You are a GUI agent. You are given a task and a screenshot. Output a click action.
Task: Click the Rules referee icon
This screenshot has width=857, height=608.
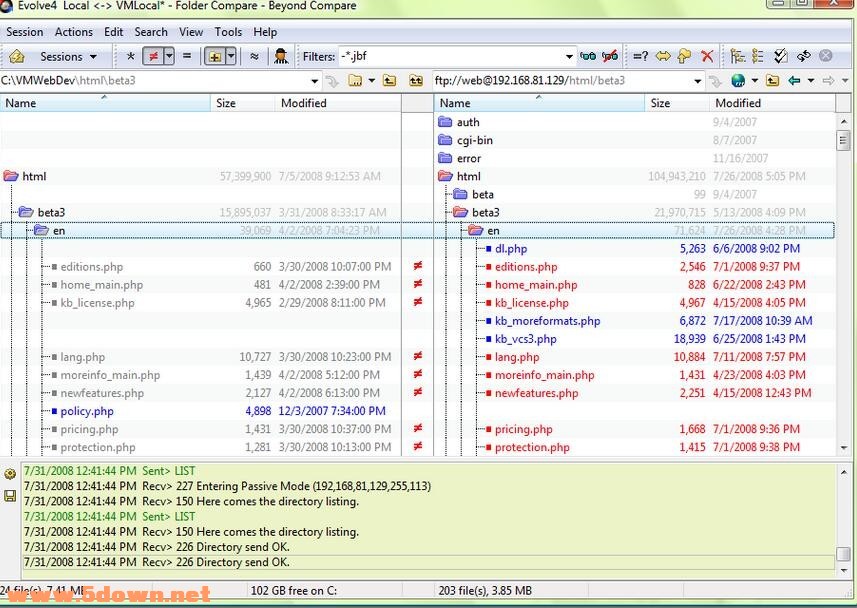(x=281, y=56)
